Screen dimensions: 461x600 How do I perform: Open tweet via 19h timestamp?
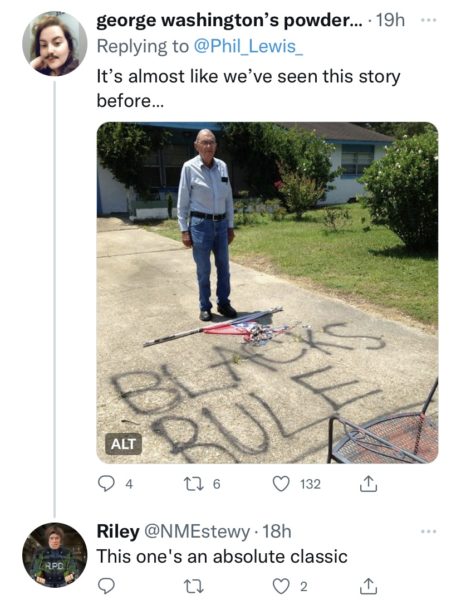click(x=390, y=21)
